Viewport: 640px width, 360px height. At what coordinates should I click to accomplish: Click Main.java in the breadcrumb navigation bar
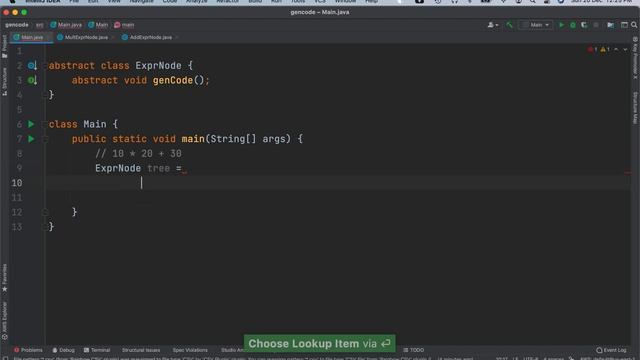(x=66, y=25)
